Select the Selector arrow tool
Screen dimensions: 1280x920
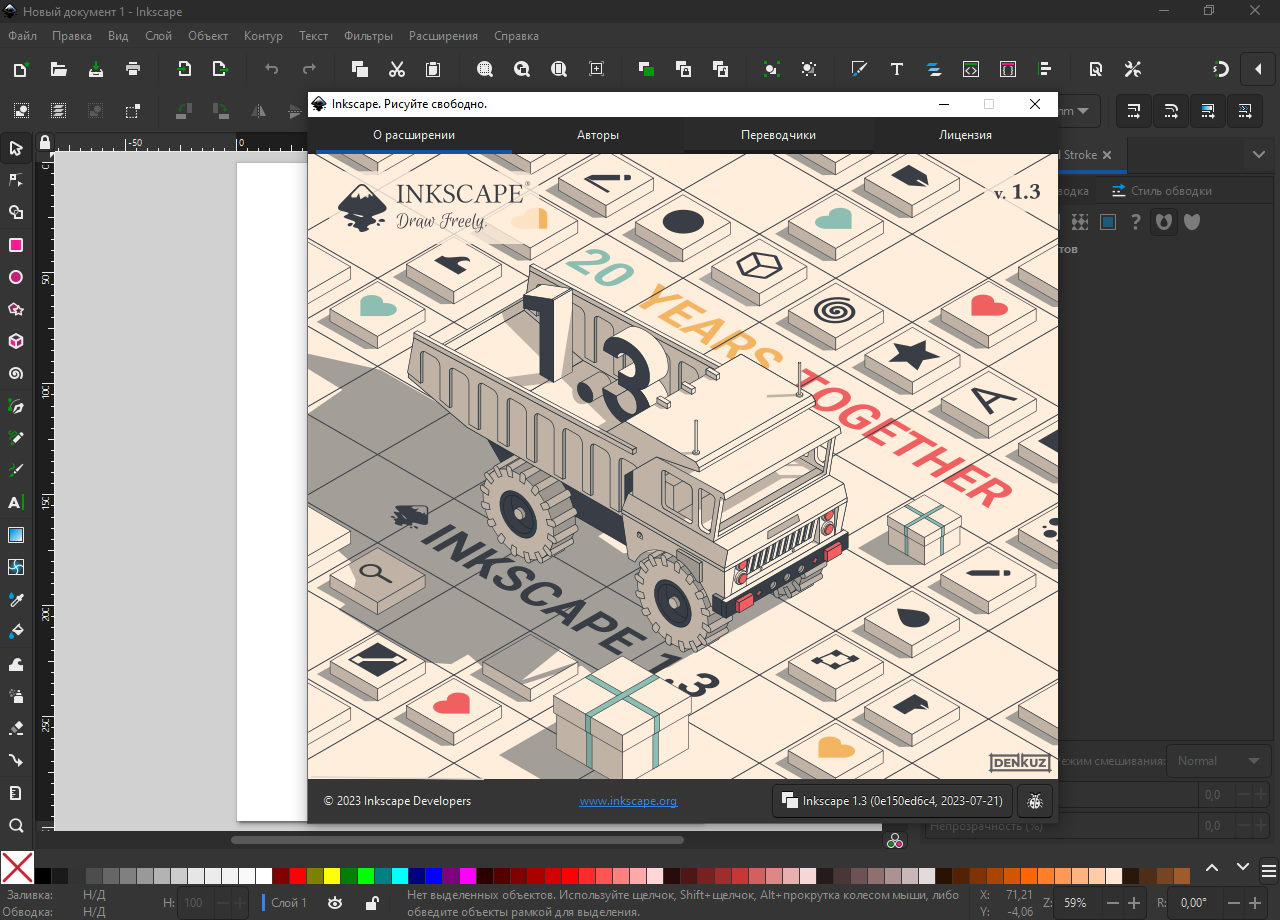(16, 148)
